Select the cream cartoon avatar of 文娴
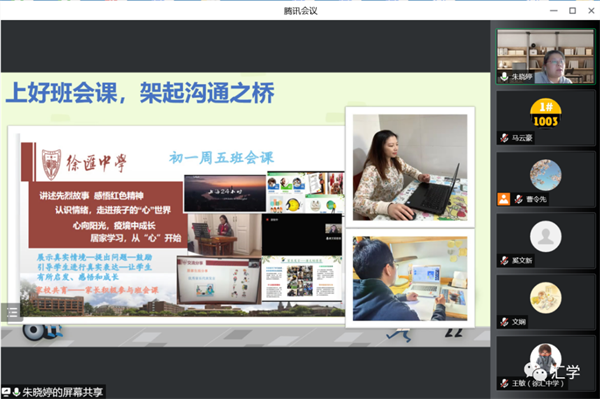 click(x=546, y=298)
